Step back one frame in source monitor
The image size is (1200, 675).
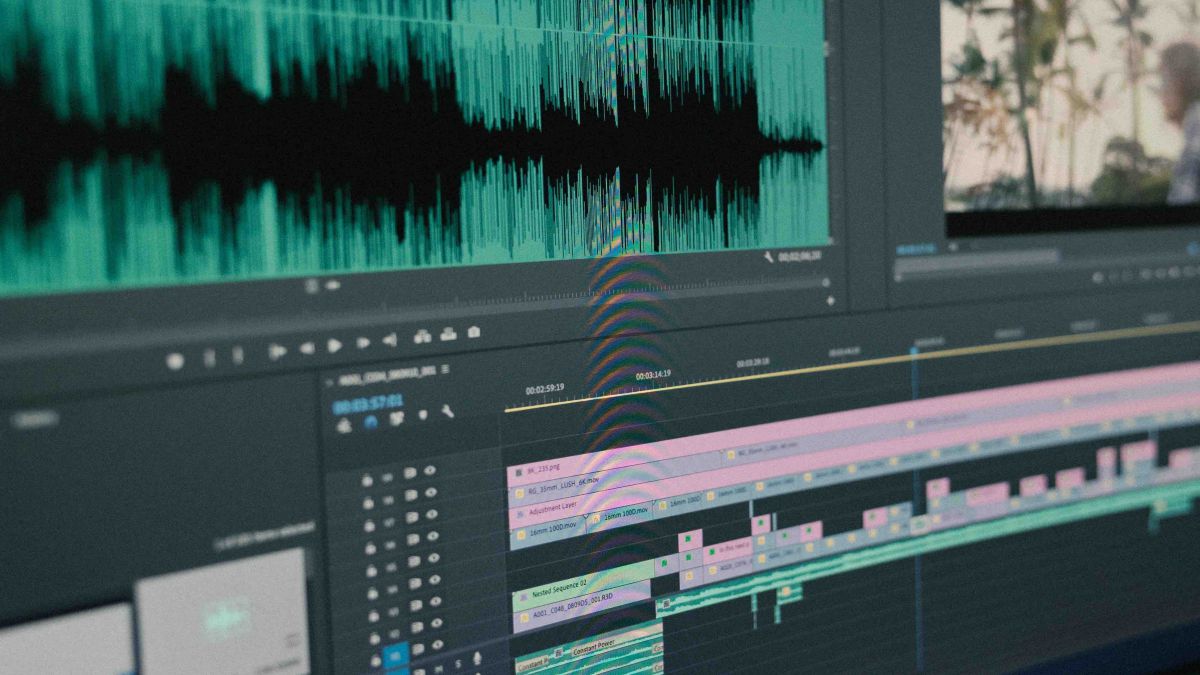point(307,348)
